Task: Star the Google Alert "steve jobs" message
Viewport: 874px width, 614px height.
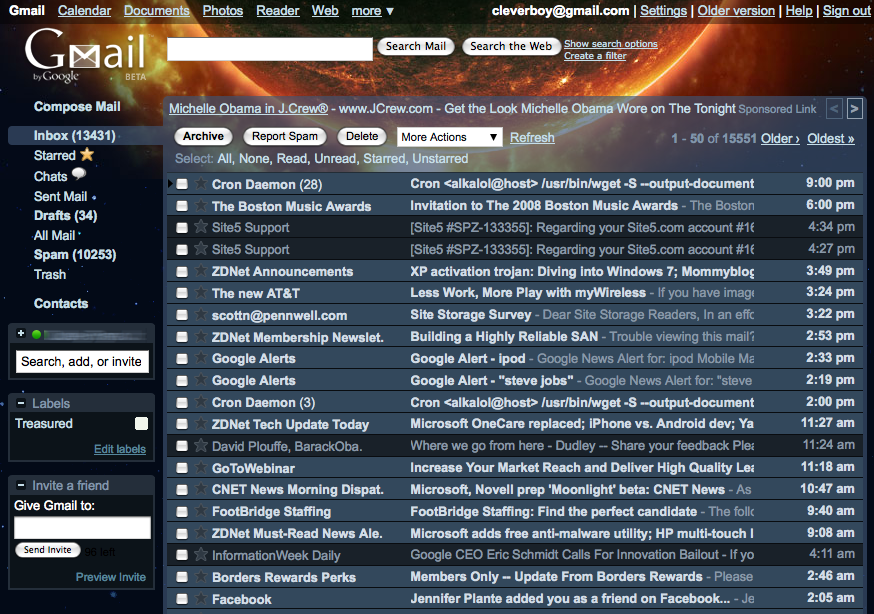Action: click(x=201, y=380)
